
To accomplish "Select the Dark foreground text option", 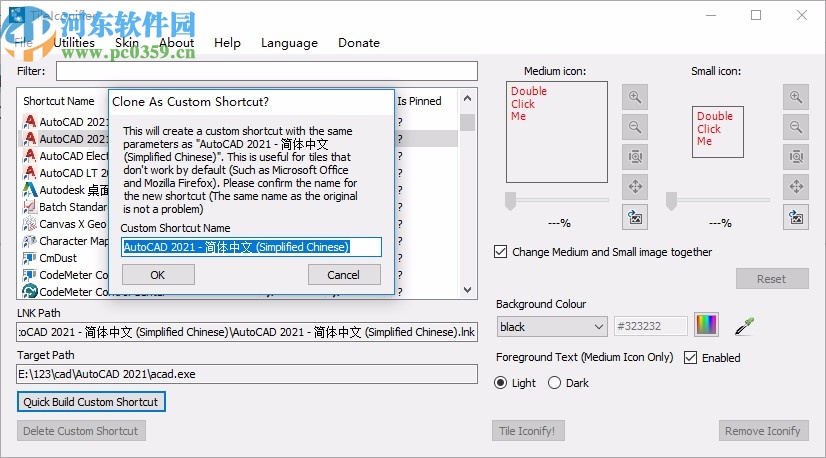I will point(554,383).
